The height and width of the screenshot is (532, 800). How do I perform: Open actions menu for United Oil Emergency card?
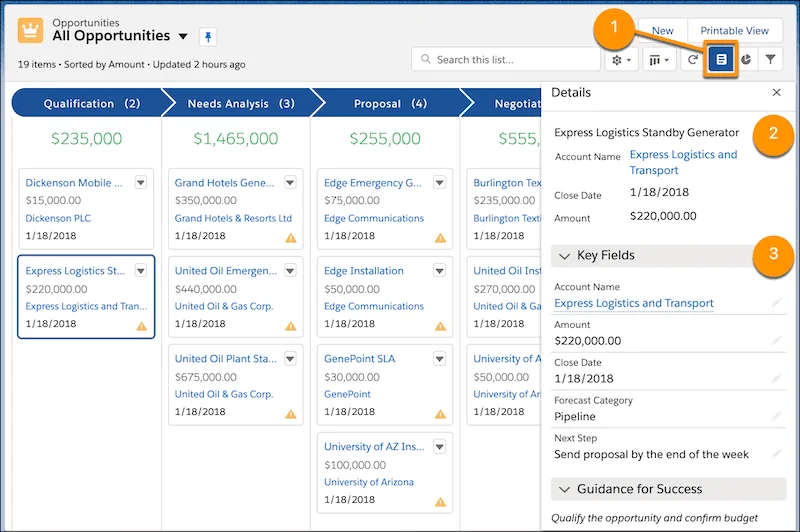point(290,270)
